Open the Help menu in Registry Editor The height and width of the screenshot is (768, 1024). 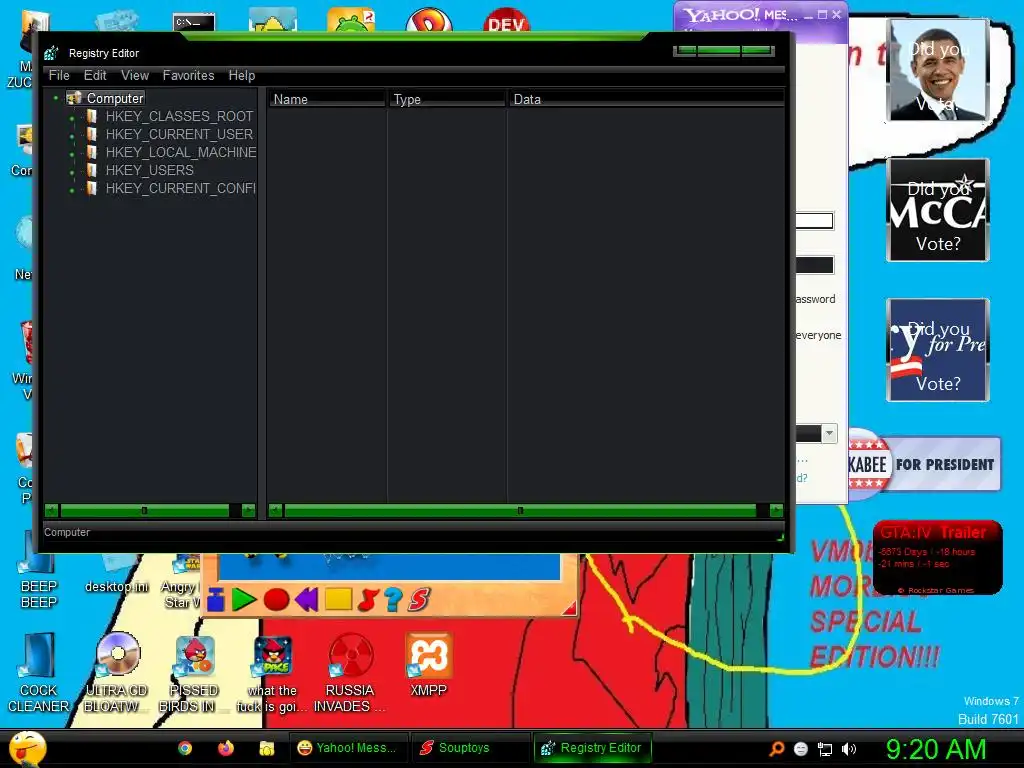[x=242, y=76]
